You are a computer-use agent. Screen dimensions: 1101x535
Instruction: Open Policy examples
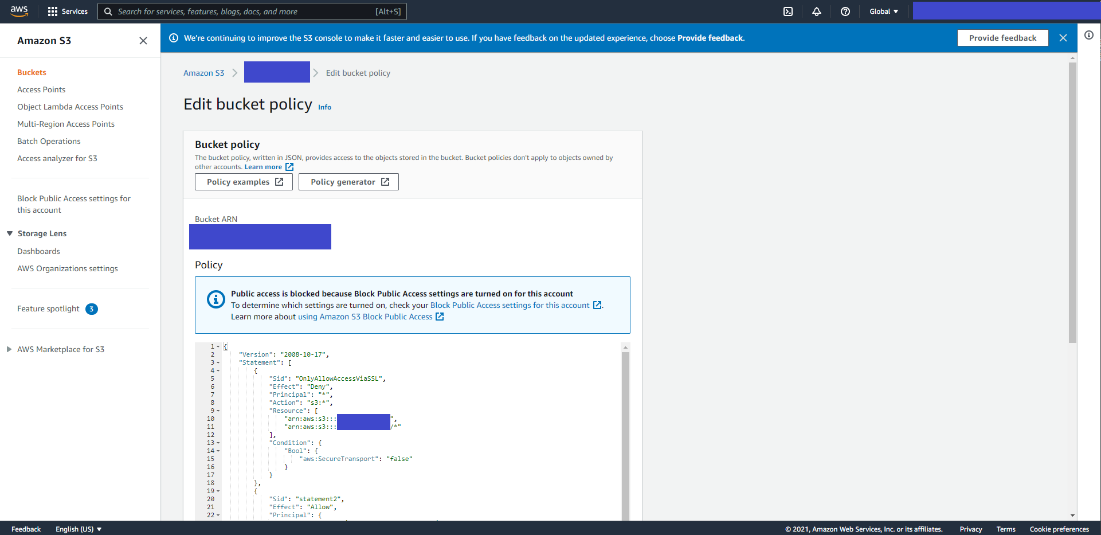(244, 182)
